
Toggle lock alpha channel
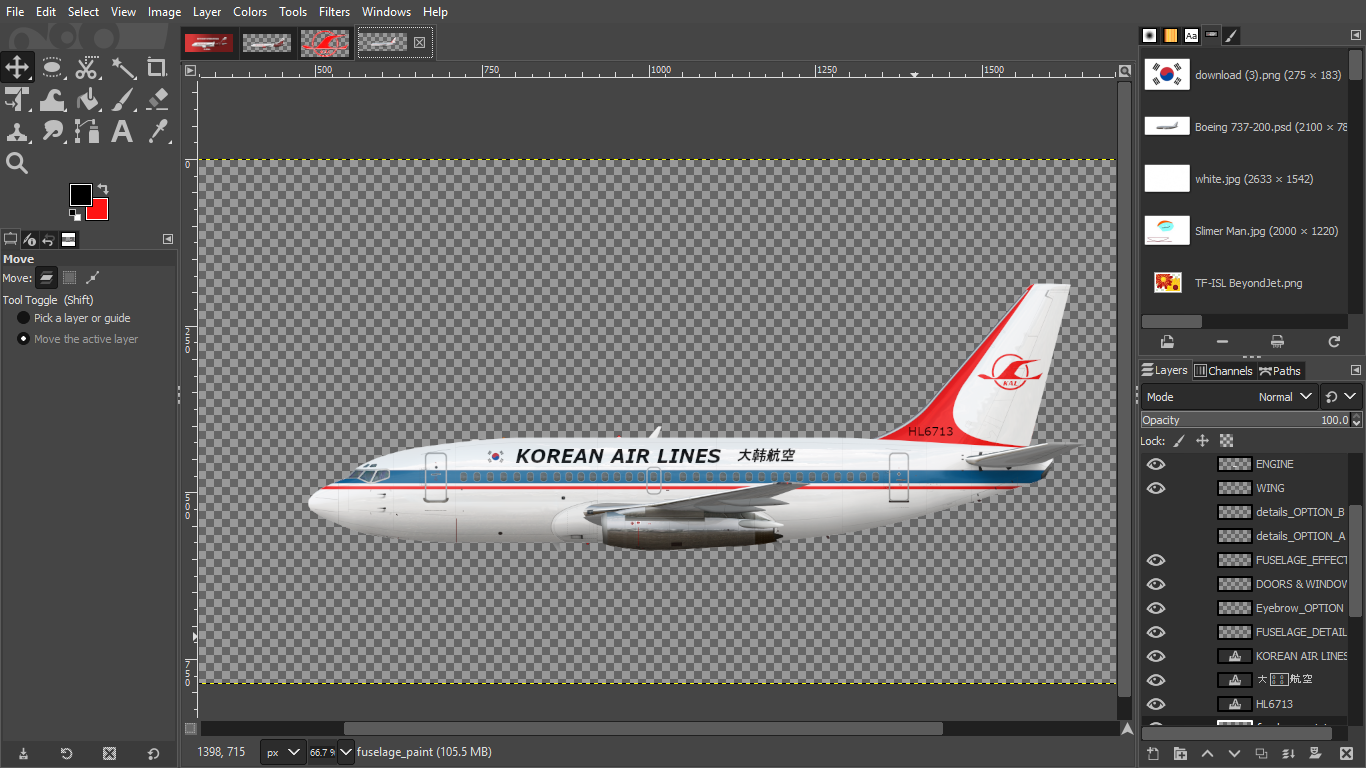(1227, 441)
